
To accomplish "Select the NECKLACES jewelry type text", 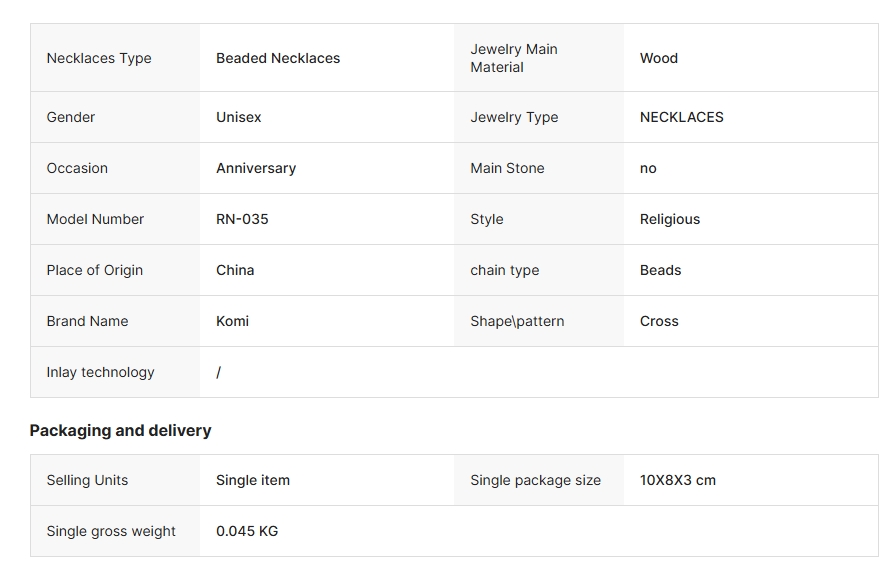I will point(681,117).
